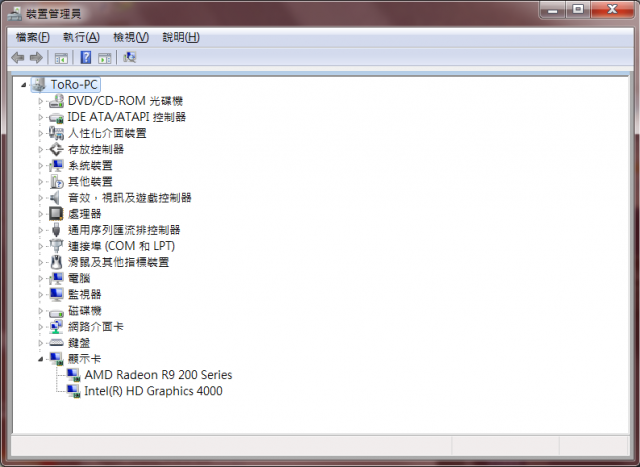Screen dimensions: 640x467
Task: Open the 檔案(F) menu
Action: pos(33,38)
